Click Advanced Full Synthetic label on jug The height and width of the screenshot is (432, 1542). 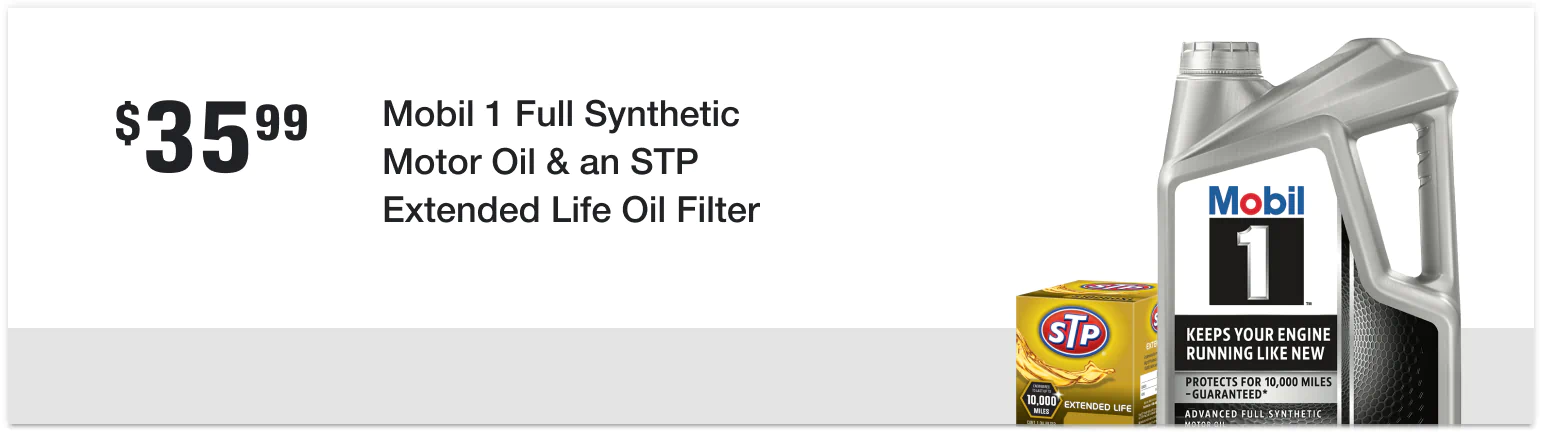(1254, 414)
